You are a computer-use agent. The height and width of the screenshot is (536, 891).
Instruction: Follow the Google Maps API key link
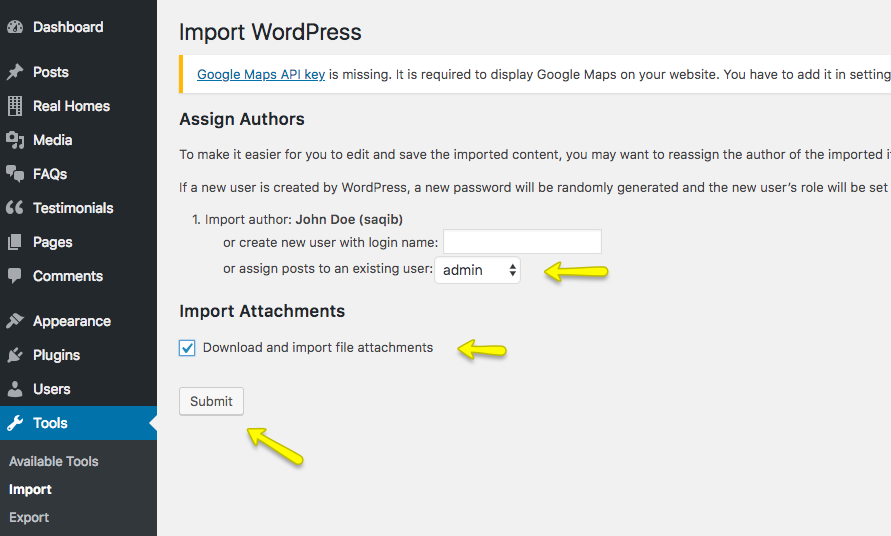[261, 74]
